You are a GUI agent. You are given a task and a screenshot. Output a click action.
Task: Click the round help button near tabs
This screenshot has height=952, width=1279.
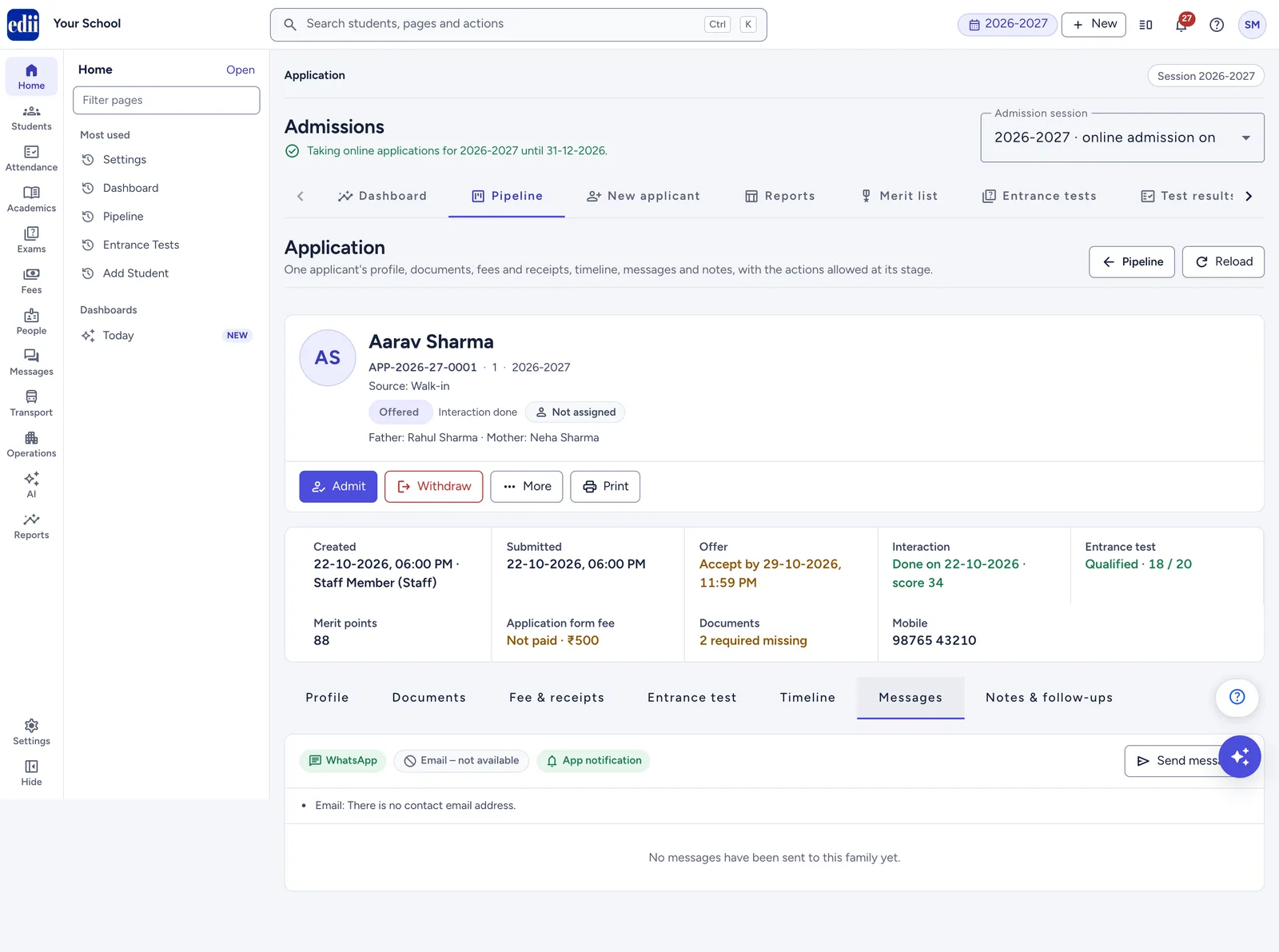[1237, 697]
